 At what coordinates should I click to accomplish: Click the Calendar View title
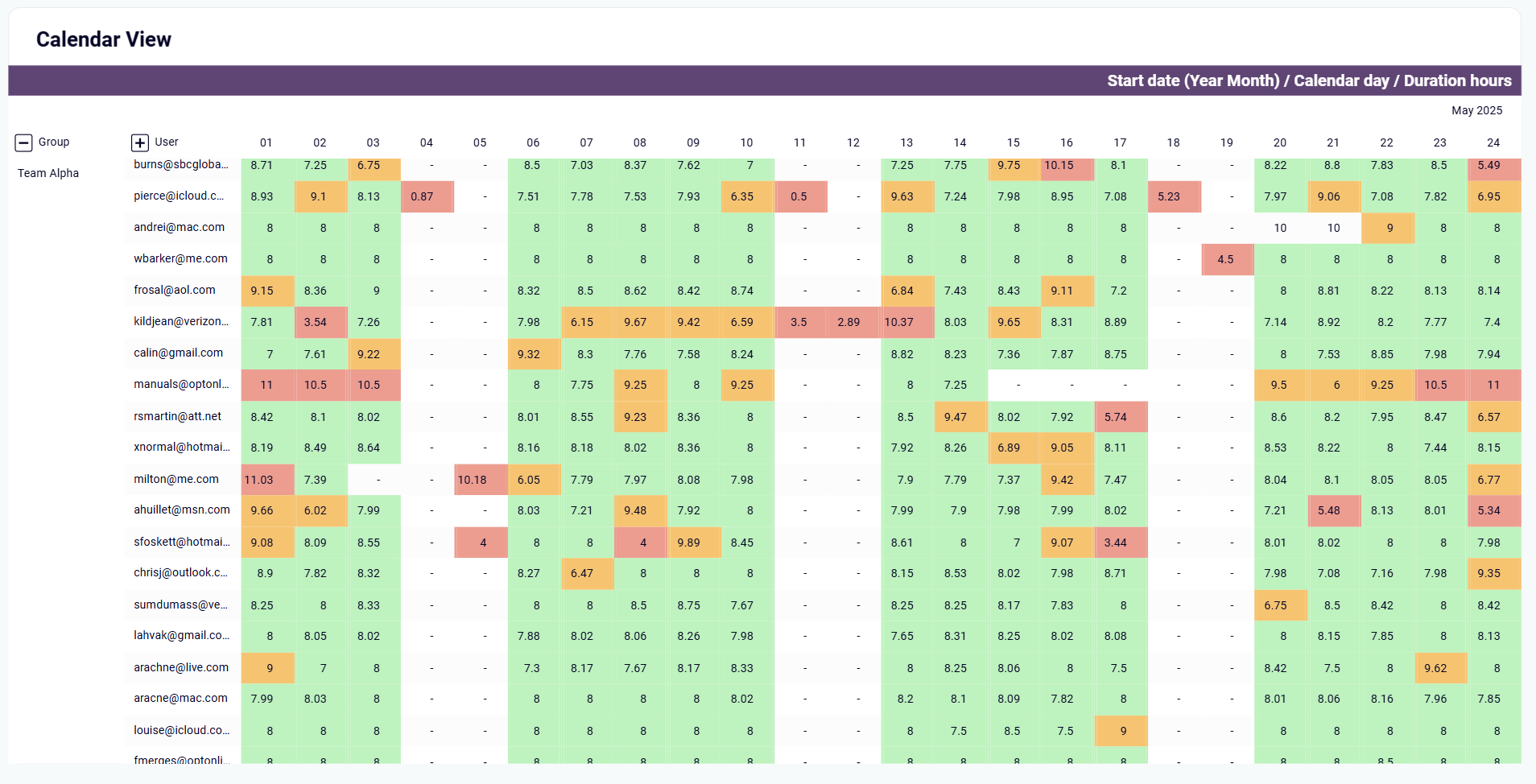point(104,39)
